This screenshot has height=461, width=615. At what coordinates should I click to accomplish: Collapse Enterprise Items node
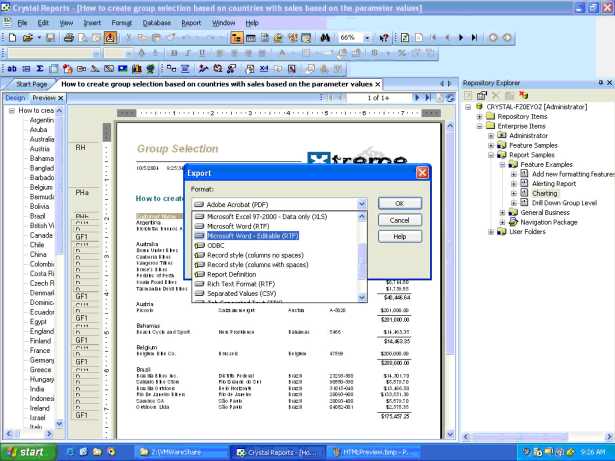pyautogui.click(x=479, y=126)
